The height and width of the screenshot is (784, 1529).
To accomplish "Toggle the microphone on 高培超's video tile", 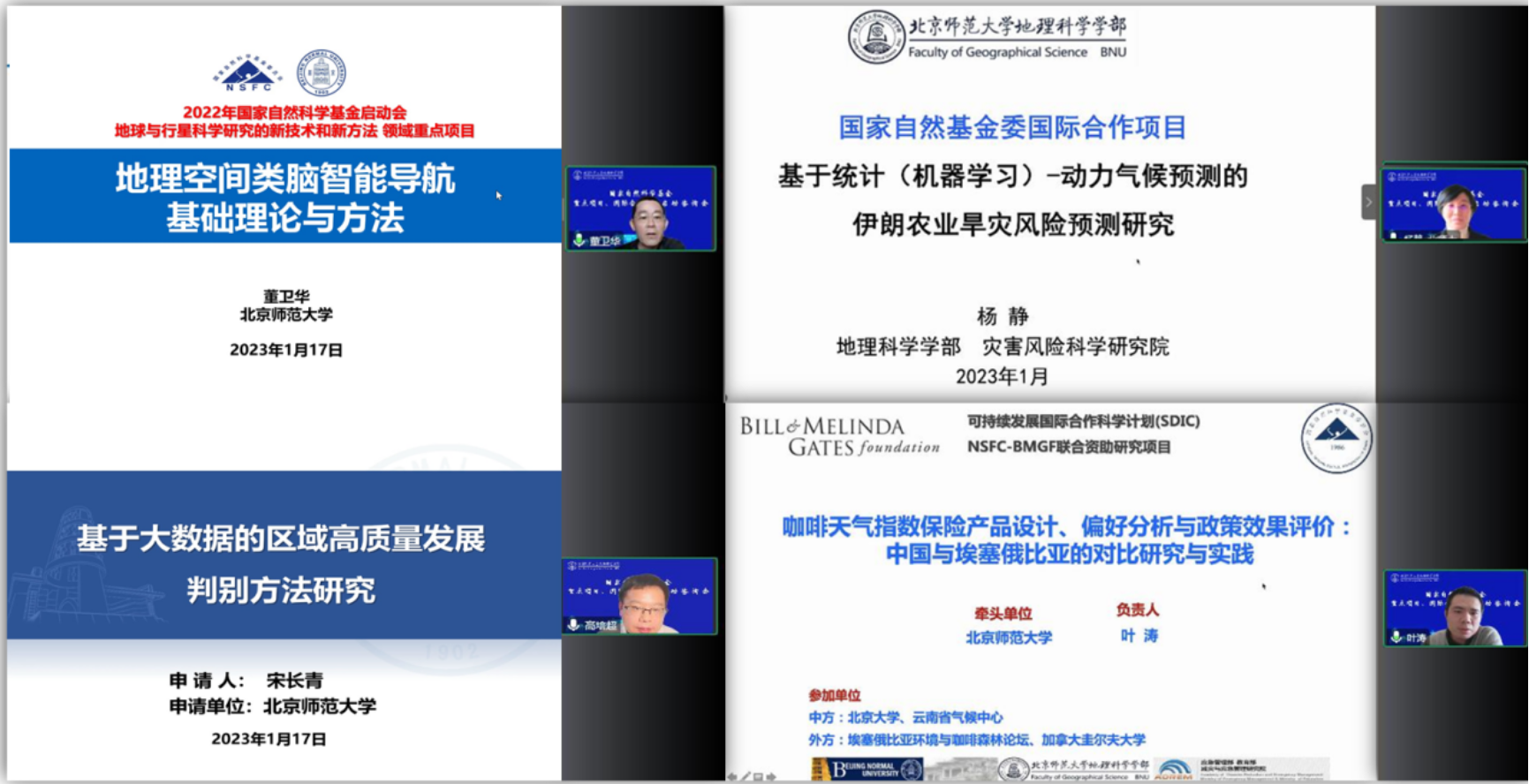I will point(574,625).
